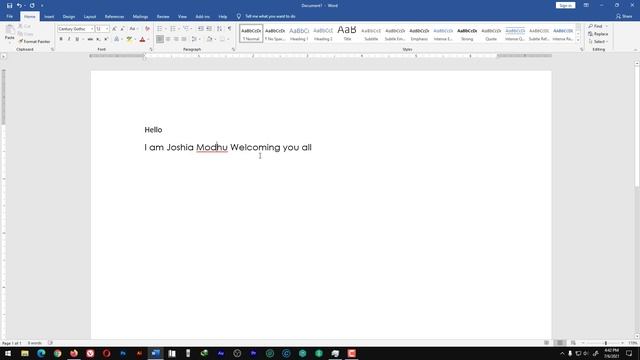The height and width of the screenshot is (360, 640).
Task: Click the zoom slider handle
Action: point(606,343)
